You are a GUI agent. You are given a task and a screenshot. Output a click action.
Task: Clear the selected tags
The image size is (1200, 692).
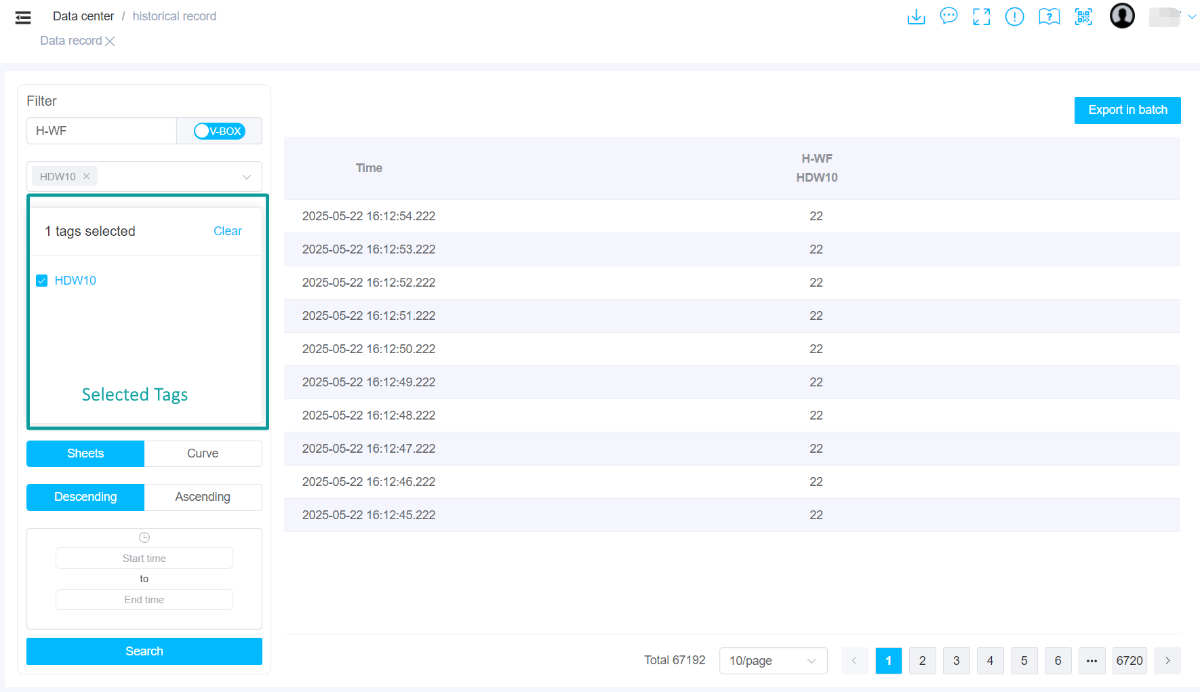227,231
